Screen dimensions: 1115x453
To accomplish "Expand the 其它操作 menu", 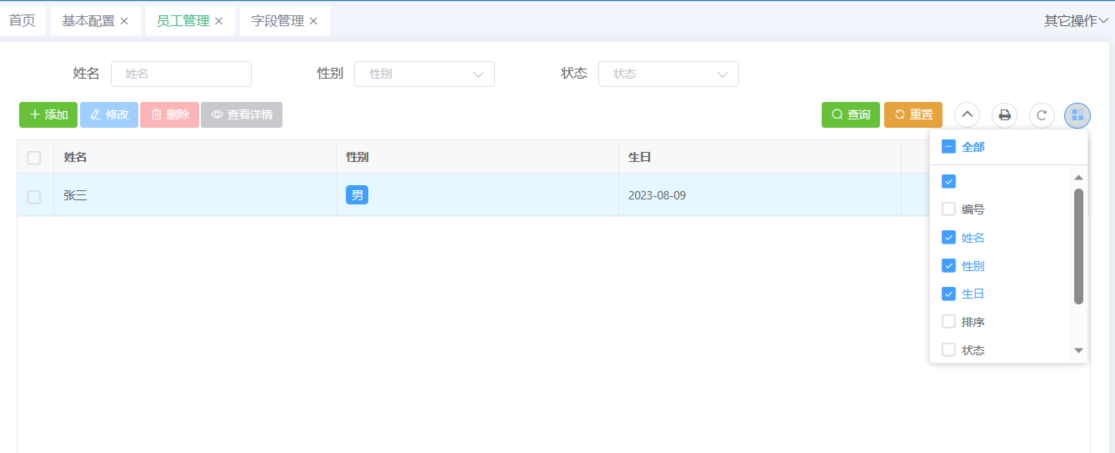I will [1076, 21].
